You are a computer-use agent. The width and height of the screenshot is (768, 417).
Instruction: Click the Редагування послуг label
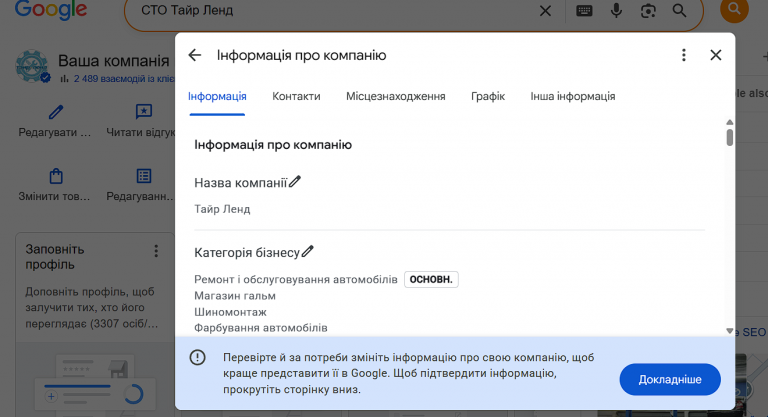coord(140,196)
